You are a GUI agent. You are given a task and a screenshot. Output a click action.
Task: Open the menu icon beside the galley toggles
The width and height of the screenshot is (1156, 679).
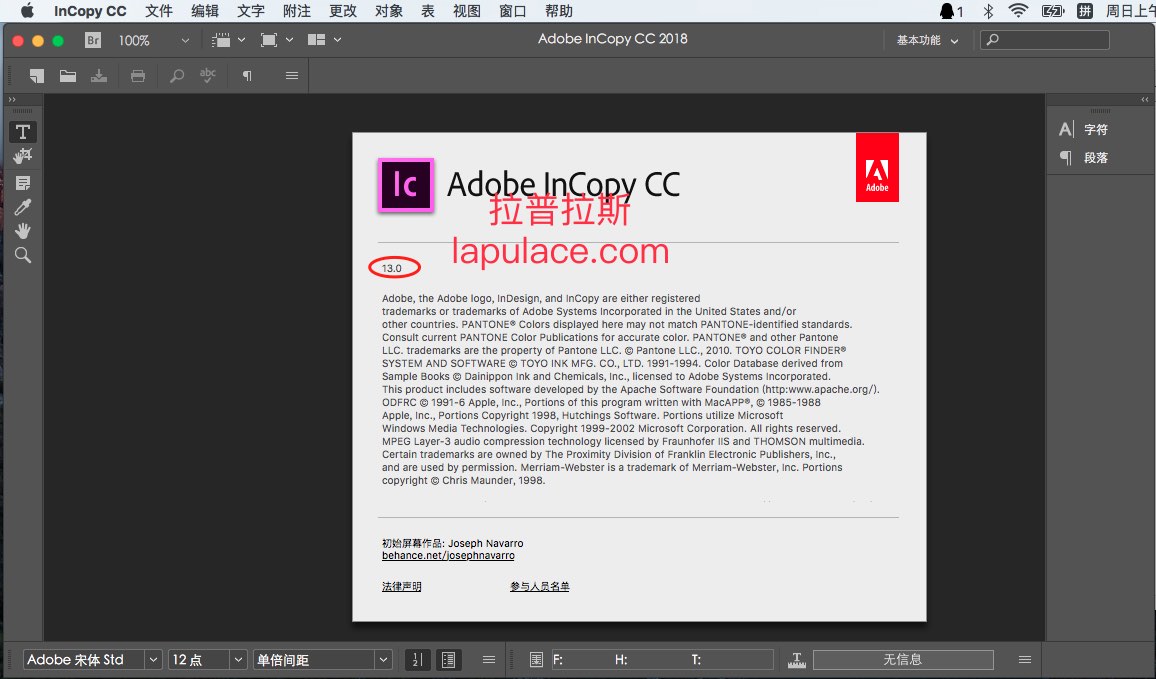tap(489, 660)
